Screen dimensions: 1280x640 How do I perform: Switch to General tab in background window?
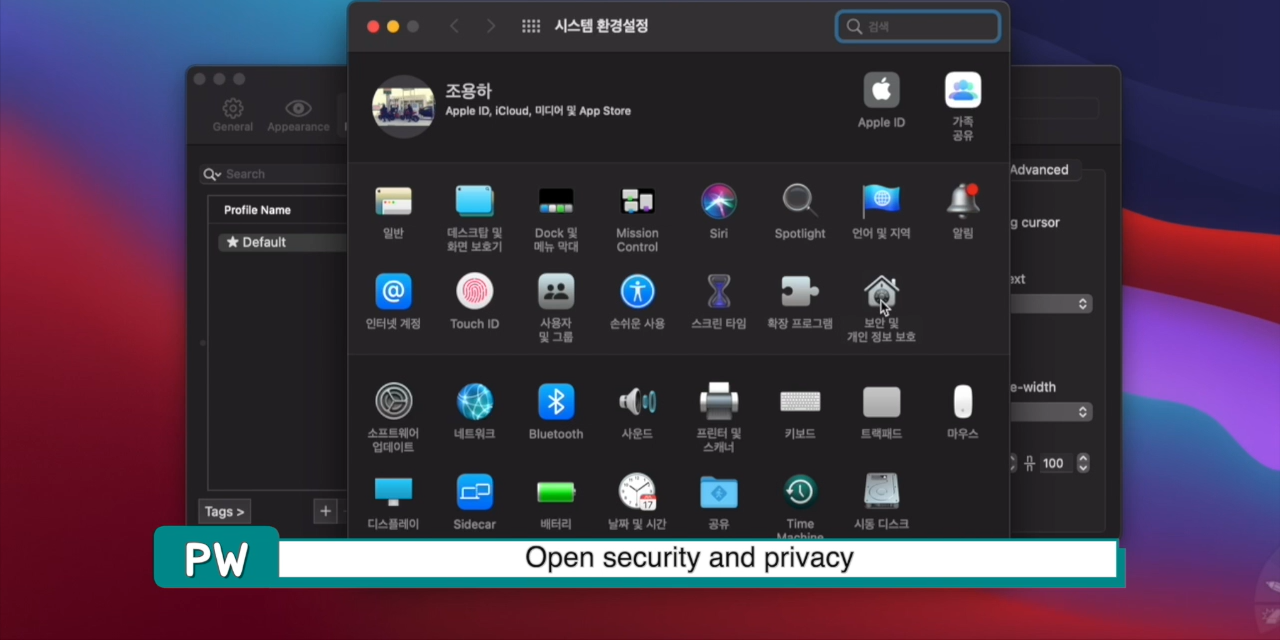233,115
